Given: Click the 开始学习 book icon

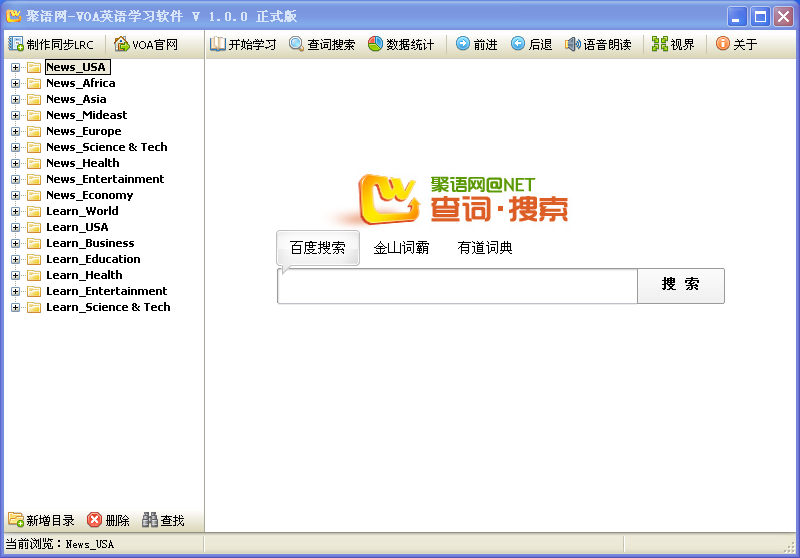Looking at the screenshot, I should [x=218, y=44].
